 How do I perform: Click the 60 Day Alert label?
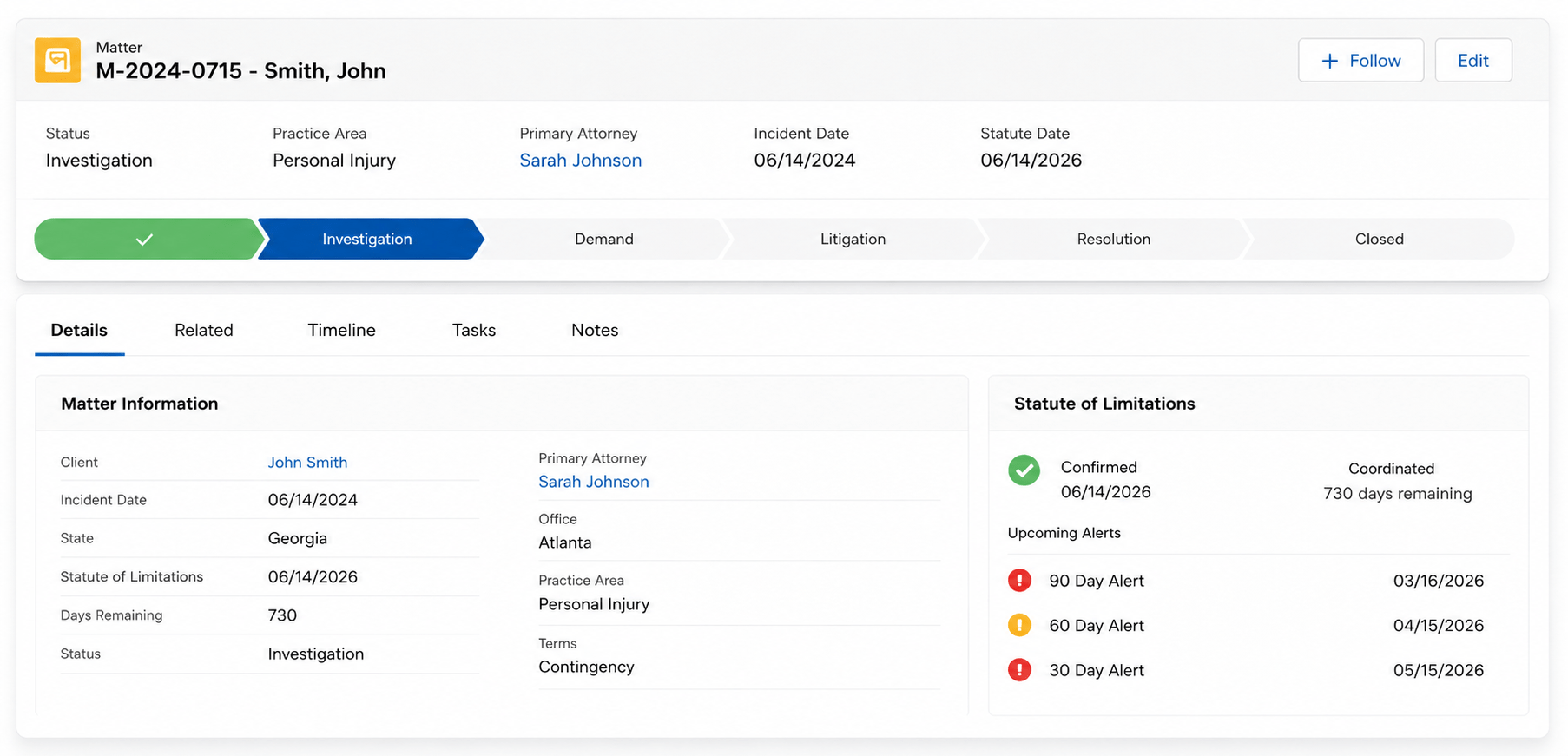pos(1097,626)
